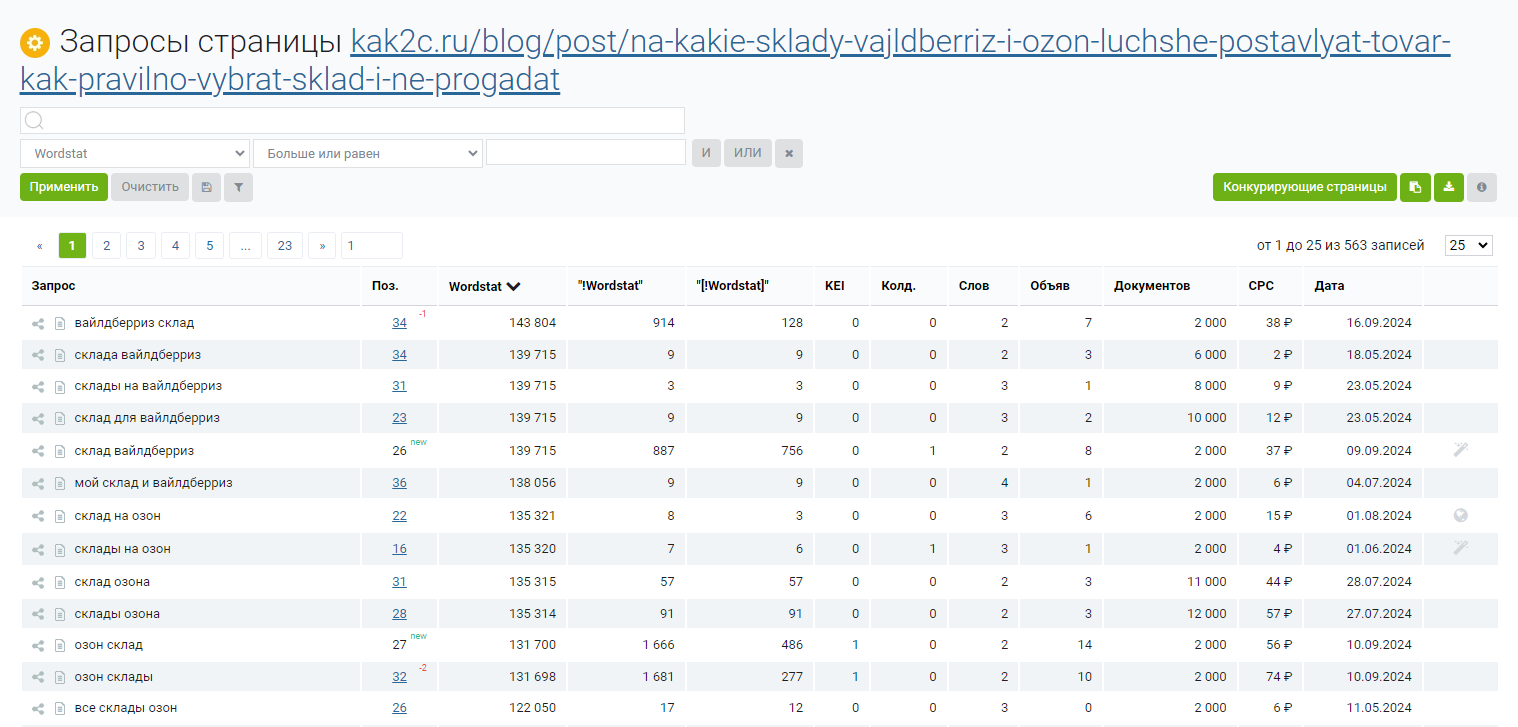Screen dimensions: 1518x727
Task: Remove the filter condition with the x button
Action: [789, 153]
